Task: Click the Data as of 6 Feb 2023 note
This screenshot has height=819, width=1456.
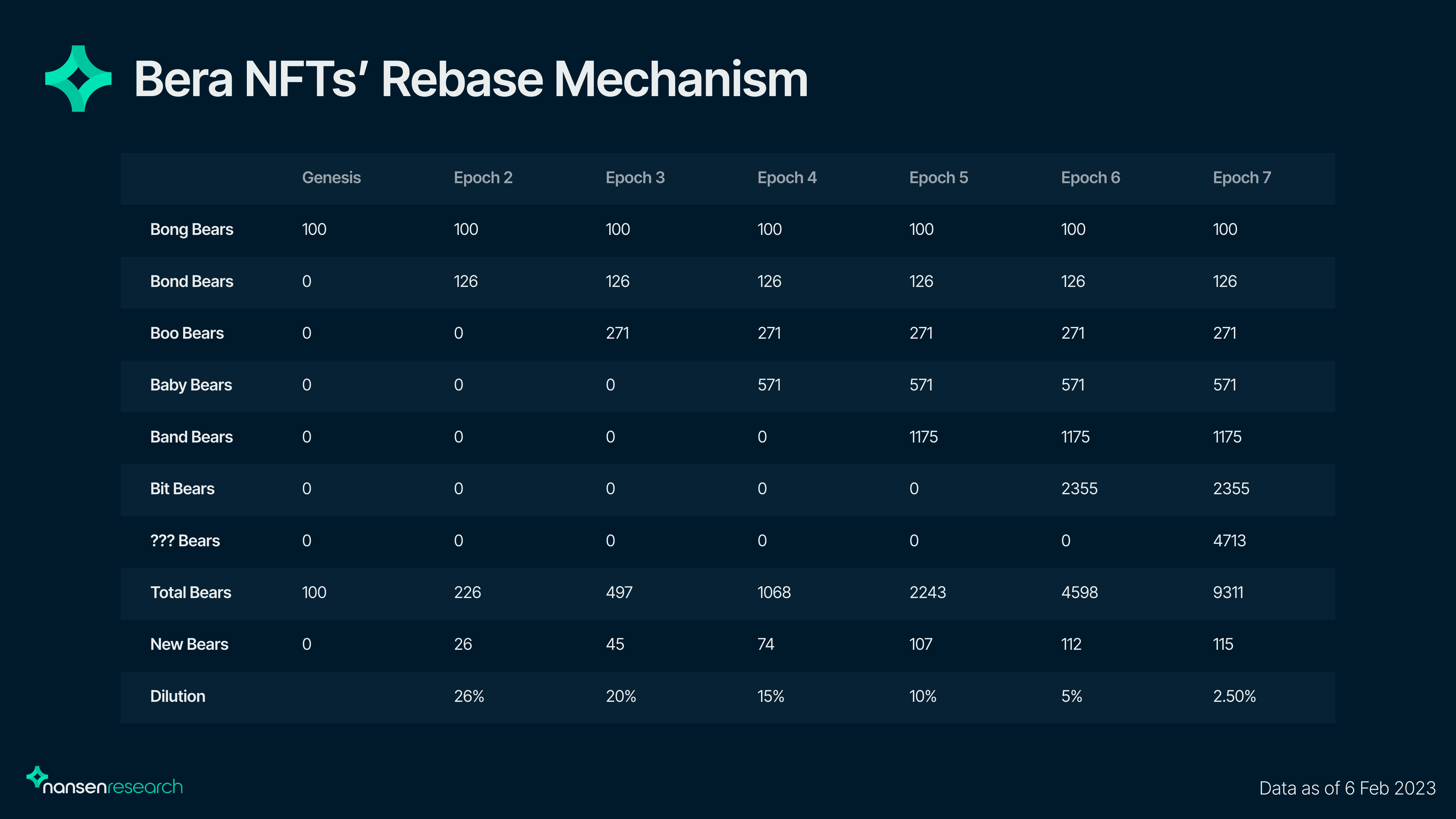Action: pyautogui.click(x=1347, y=788)
